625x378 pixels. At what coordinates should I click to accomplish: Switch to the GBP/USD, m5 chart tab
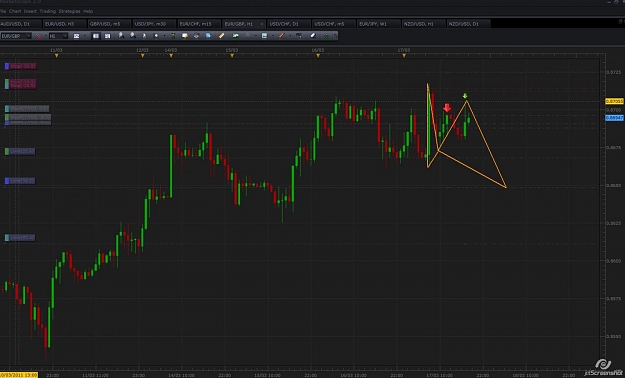109,24
